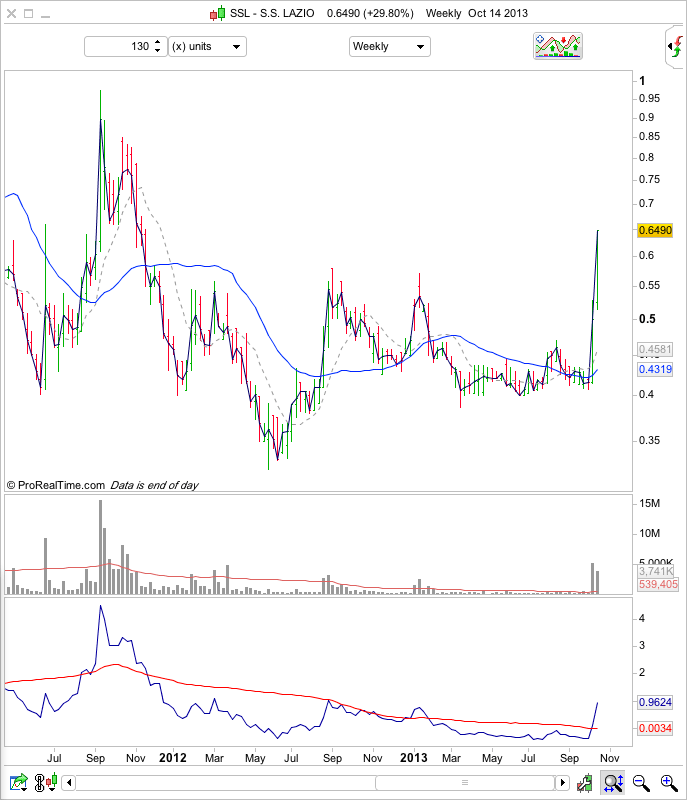Click the 0.6490 current price label
This screenshot has width=687, height=800.
tap(655, 230)
